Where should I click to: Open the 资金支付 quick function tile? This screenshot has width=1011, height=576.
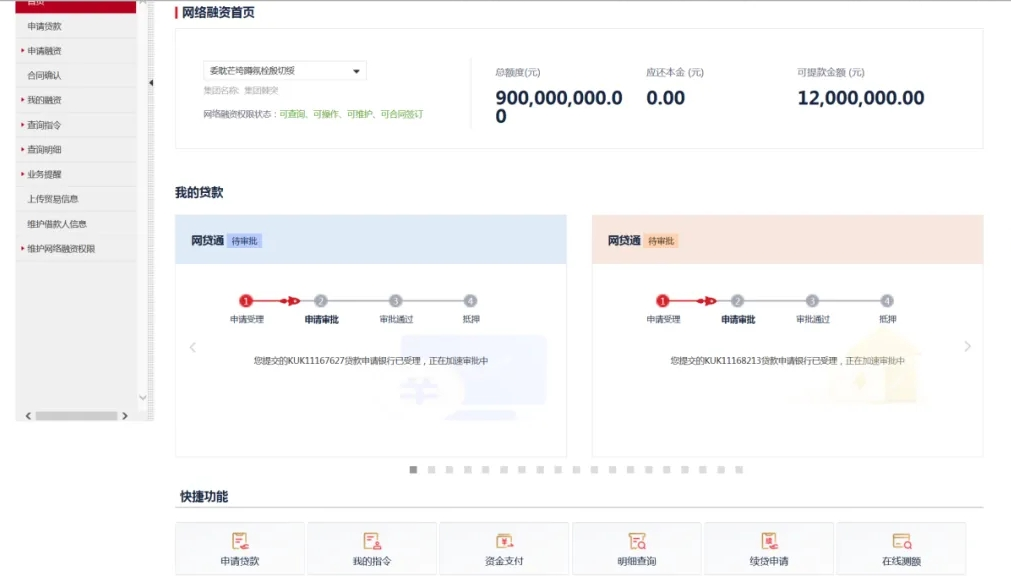coord(504,548)
